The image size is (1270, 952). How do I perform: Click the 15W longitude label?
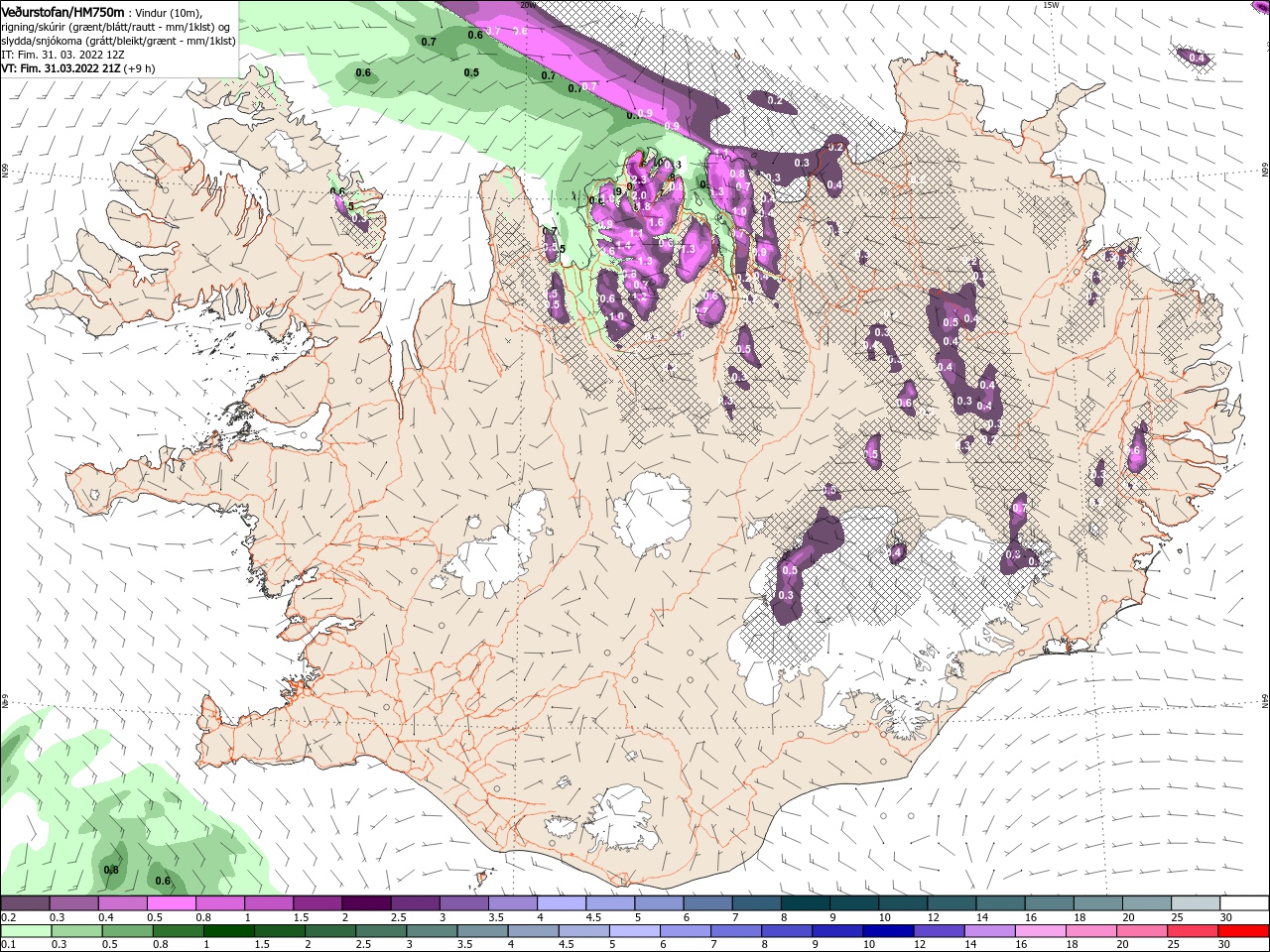(x=1051, y=5)
